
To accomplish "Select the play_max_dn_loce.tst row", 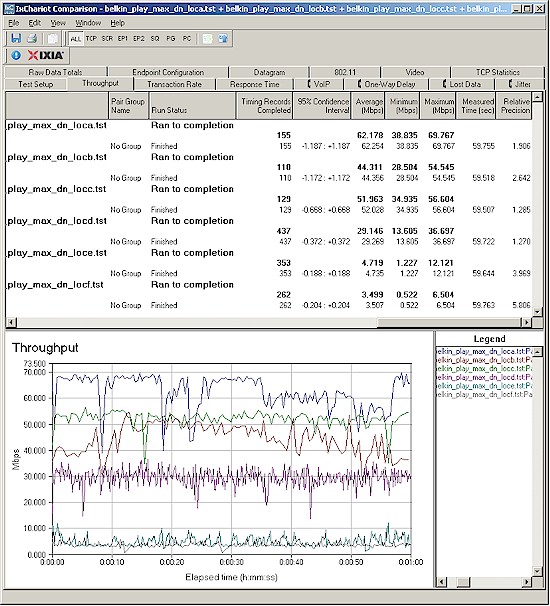I will tap(269, 253).
